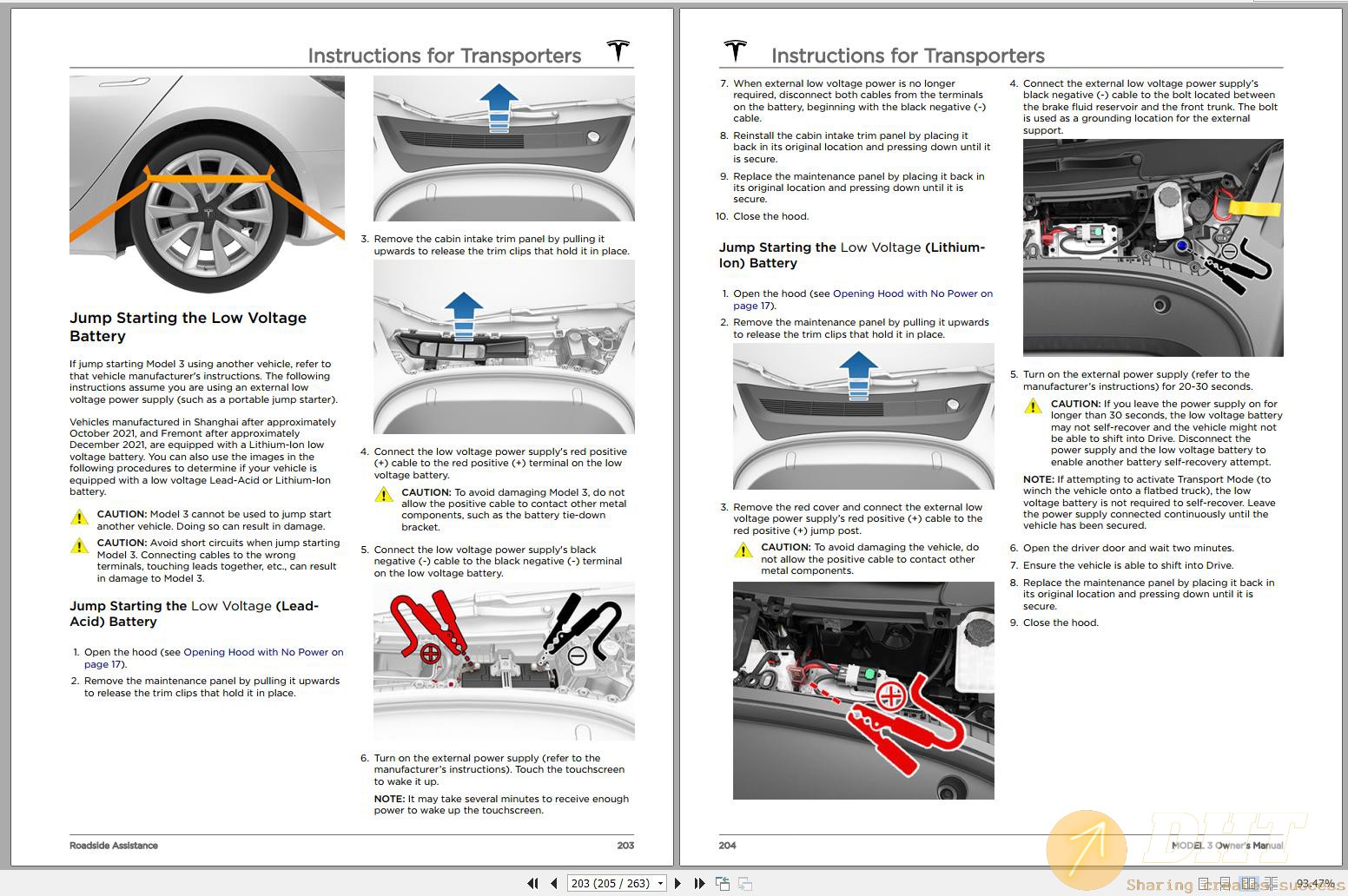Switch to two-page facing layout

1249,884
